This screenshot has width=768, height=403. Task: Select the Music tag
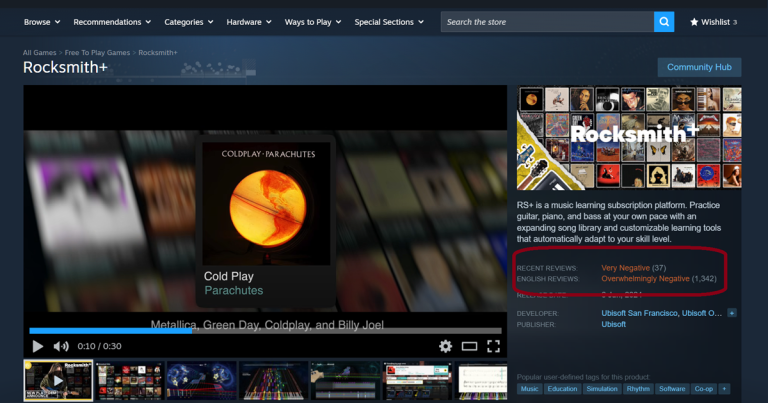coord(529,389)
